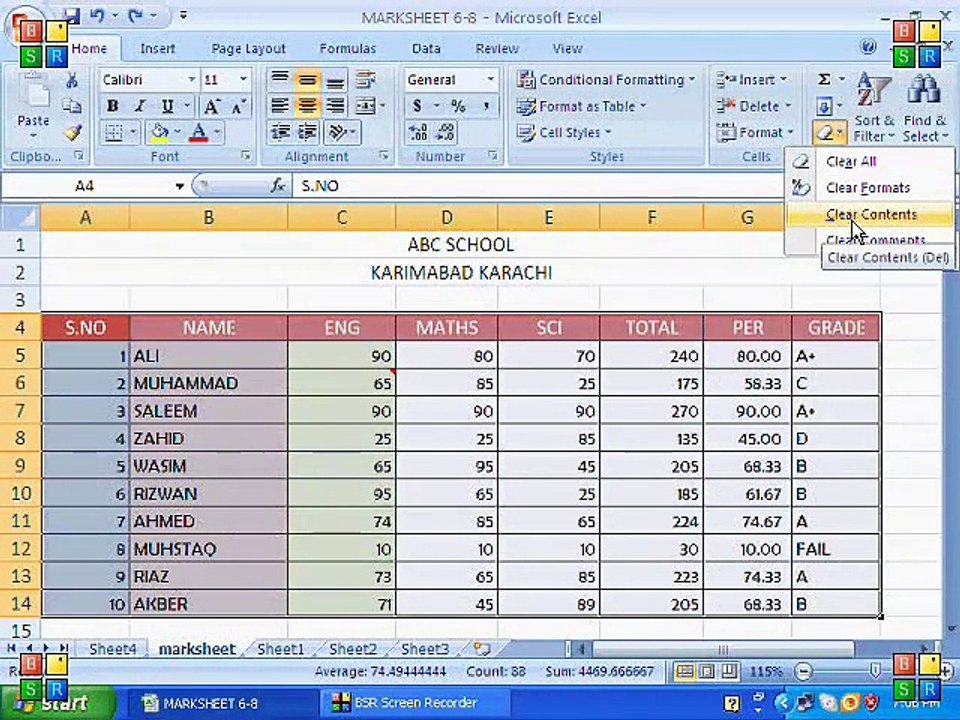Toggle Wrap Text icon
The width and height of the screenshot is (960, 720).
point(366,79)
